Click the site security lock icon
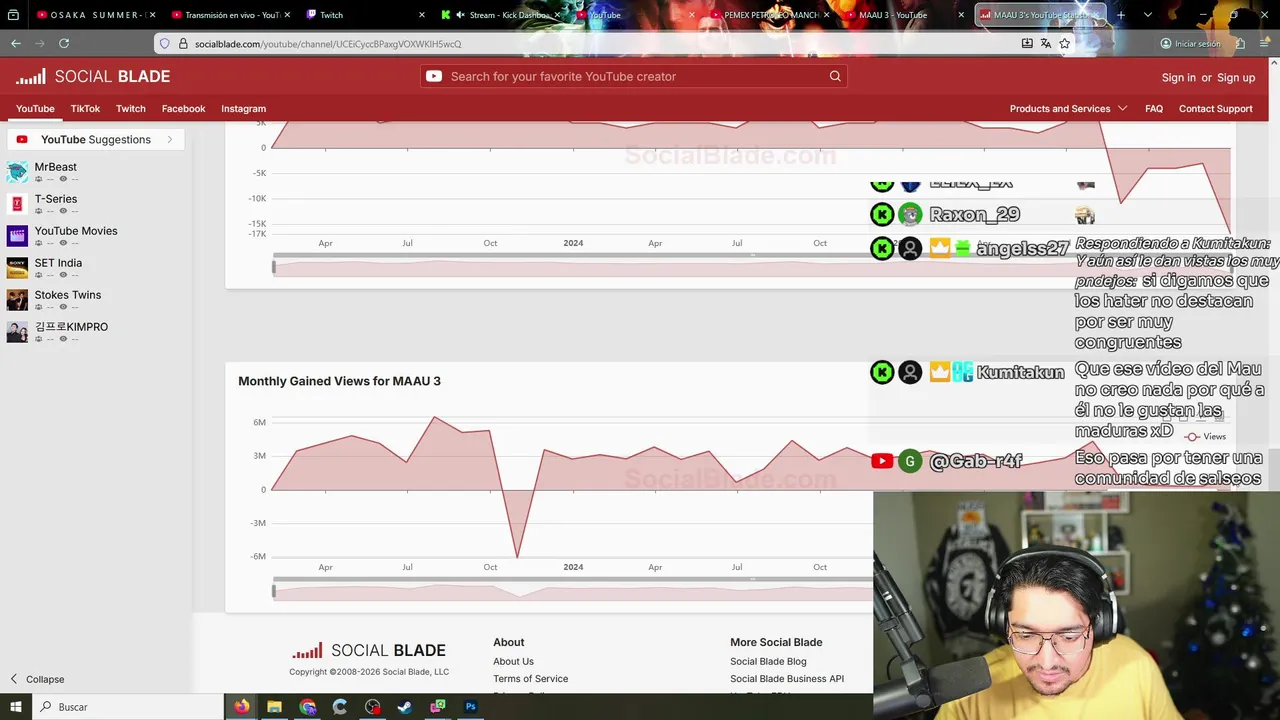 coord(183,44)
